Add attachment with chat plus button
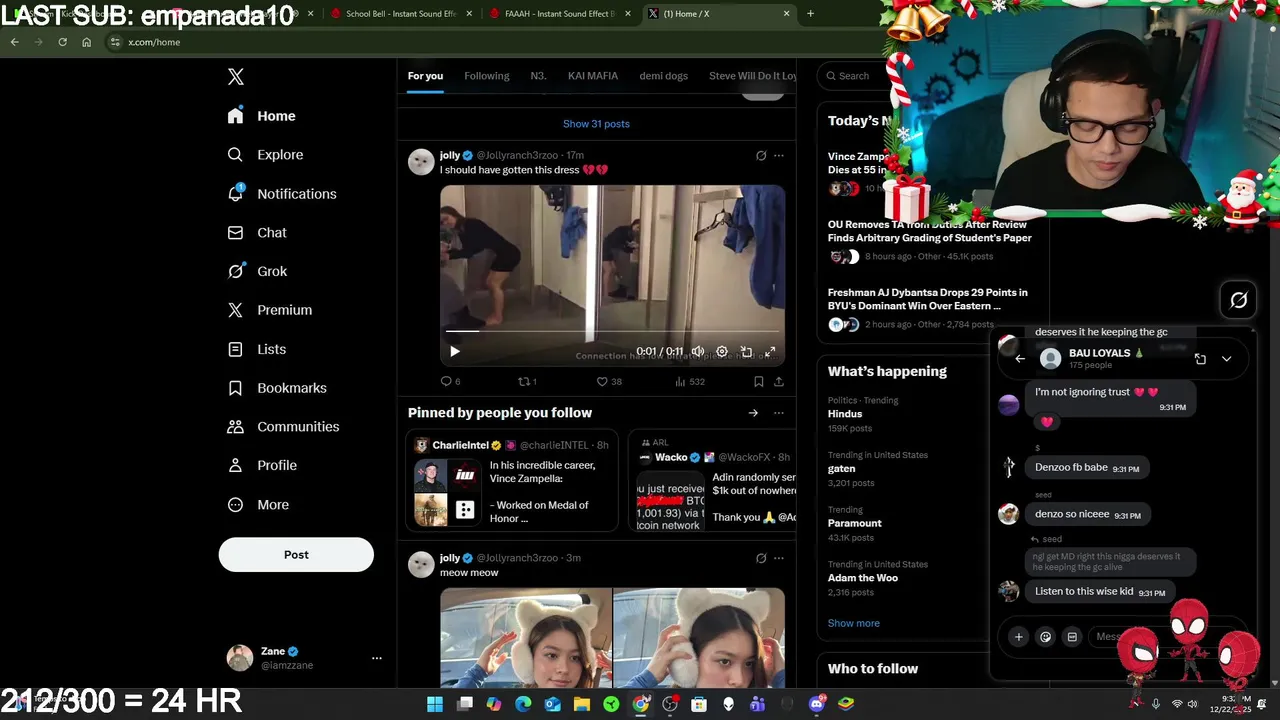This screenshot has height=720, width=1280. click(x=1019, y=637)
